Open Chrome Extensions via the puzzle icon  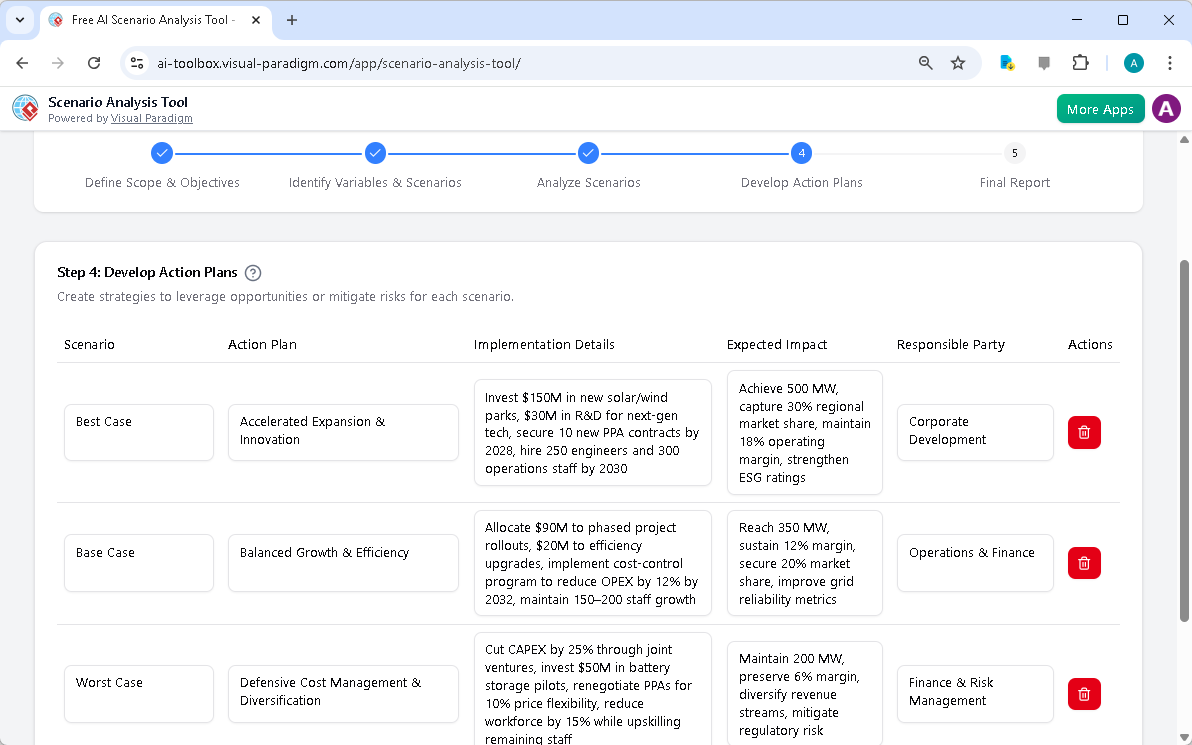[x=1080, y=62]
